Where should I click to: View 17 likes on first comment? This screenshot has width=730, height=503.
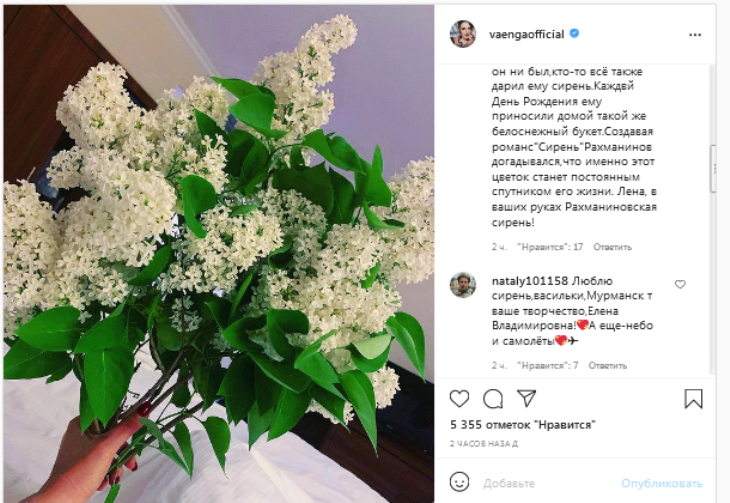click(x=550, y=247)
